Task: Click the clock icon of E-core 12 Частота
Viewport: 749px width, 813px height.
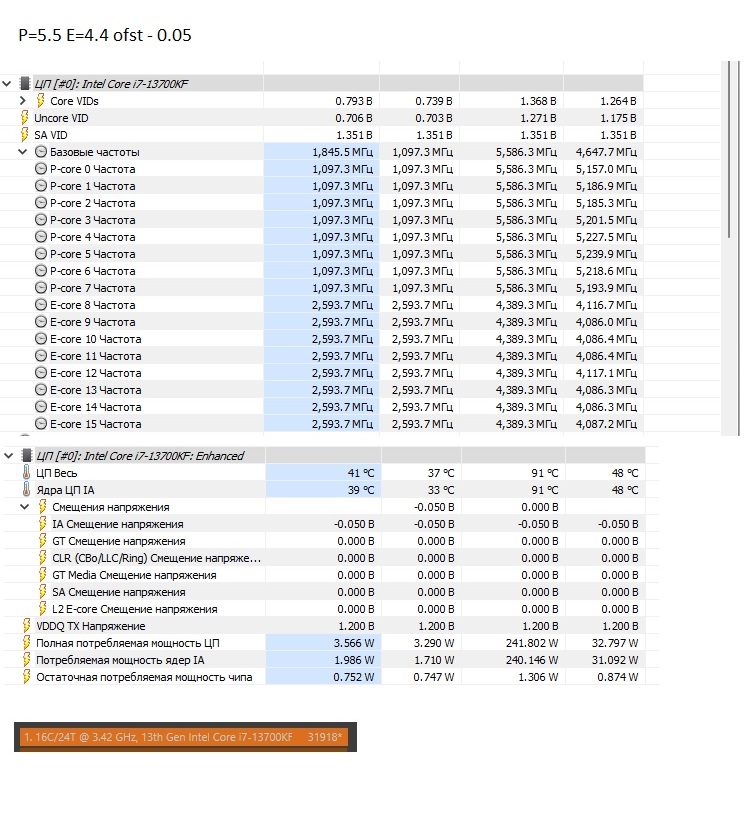Action: pyautogui.click(x=41, y=373)
